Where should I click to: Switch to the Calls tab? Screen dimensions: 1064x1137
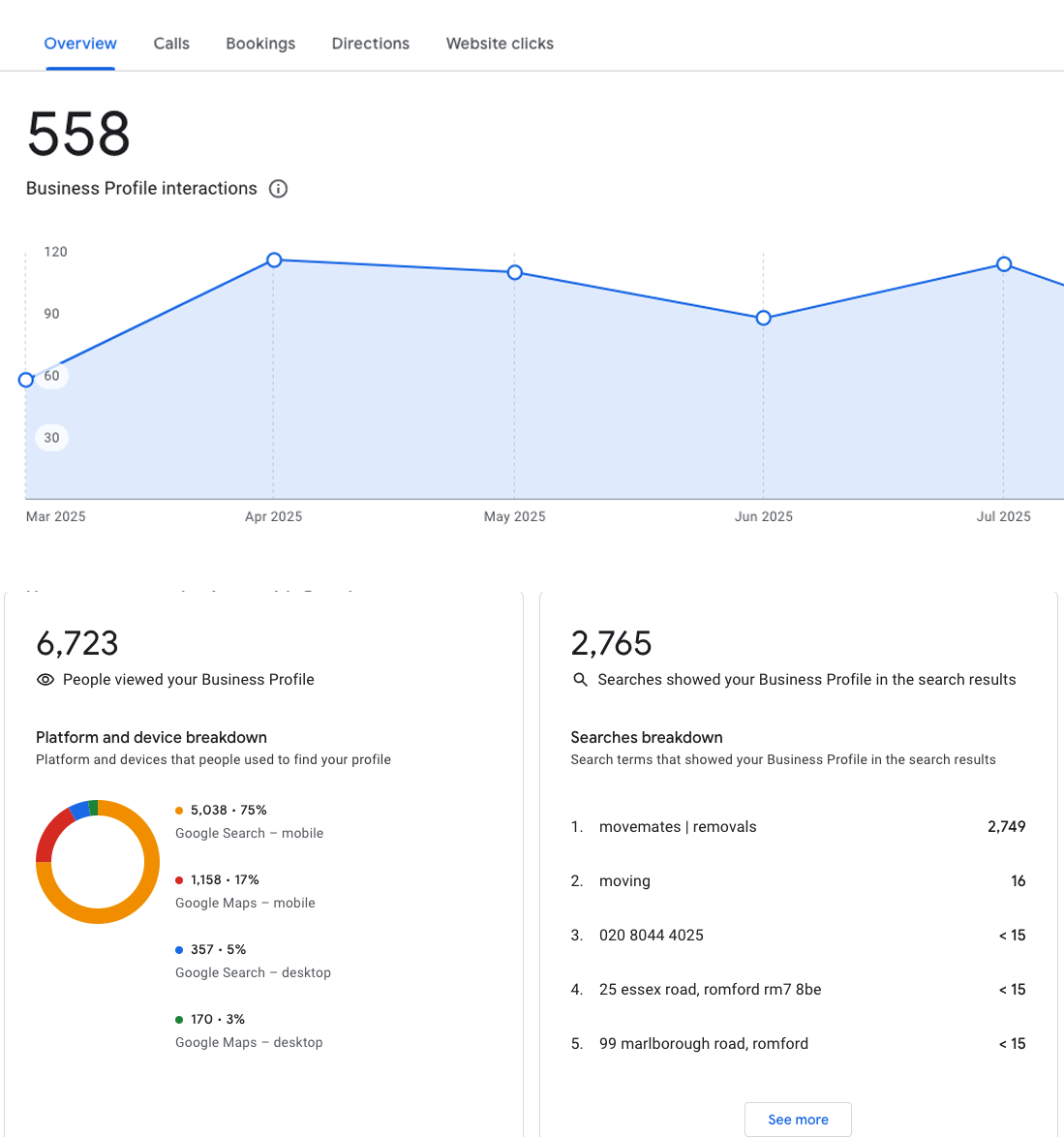click(171, 44)
